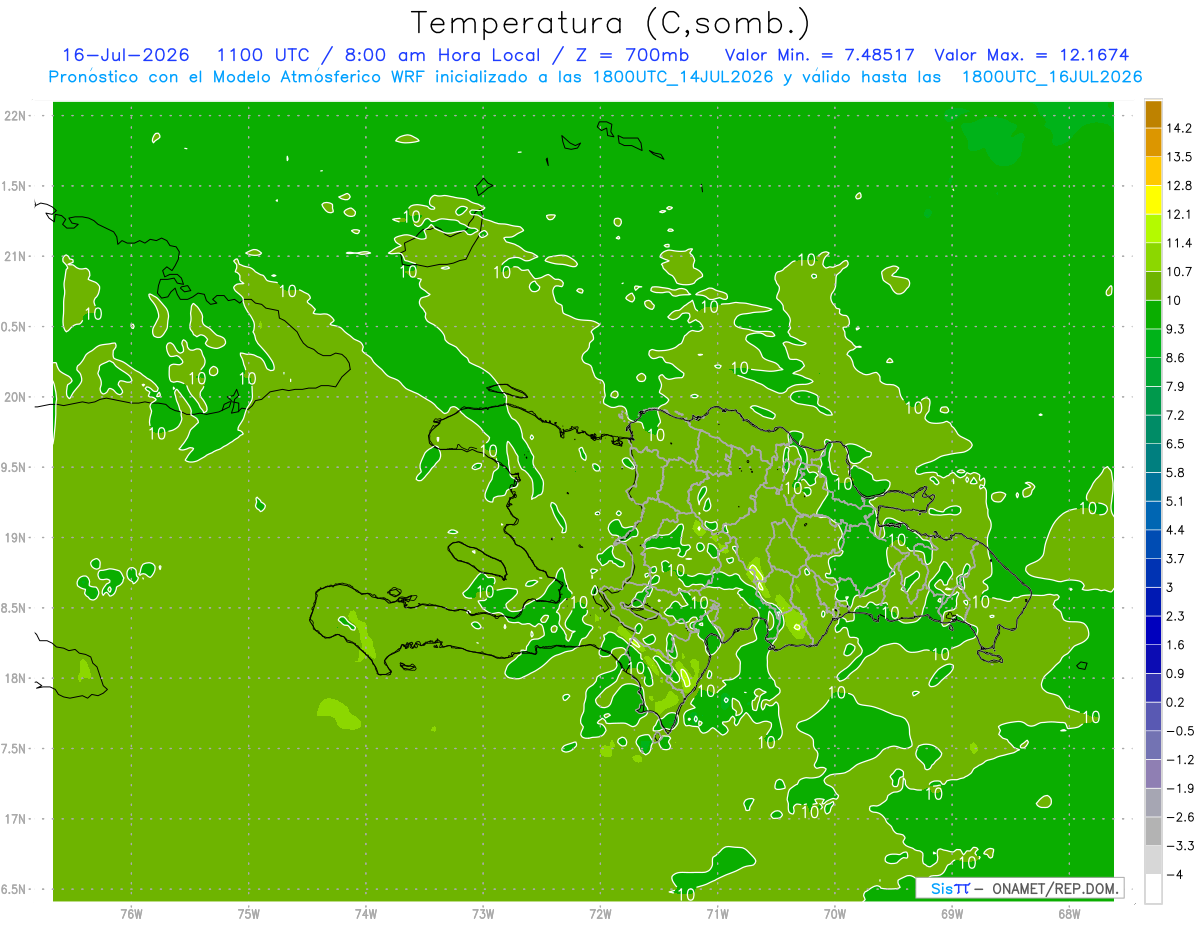Click the colorbar label "-1.2"

pyautogui.click(x=1179, y=760)
